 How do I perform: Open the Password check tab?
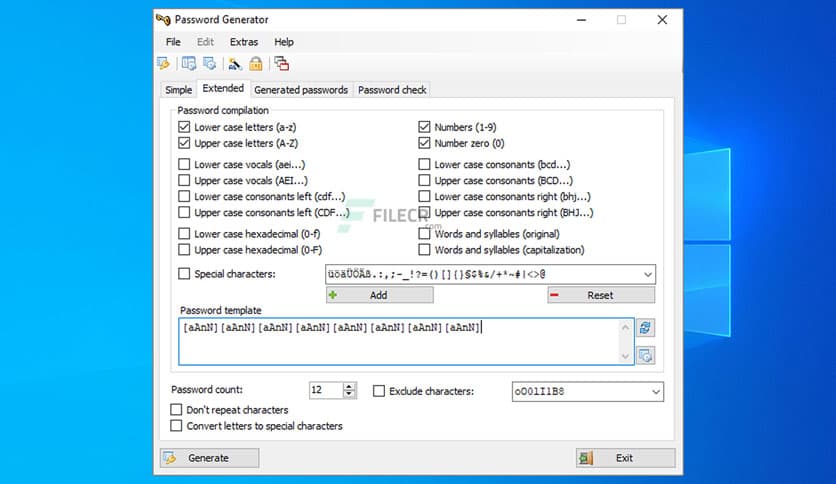coord(392,90)
